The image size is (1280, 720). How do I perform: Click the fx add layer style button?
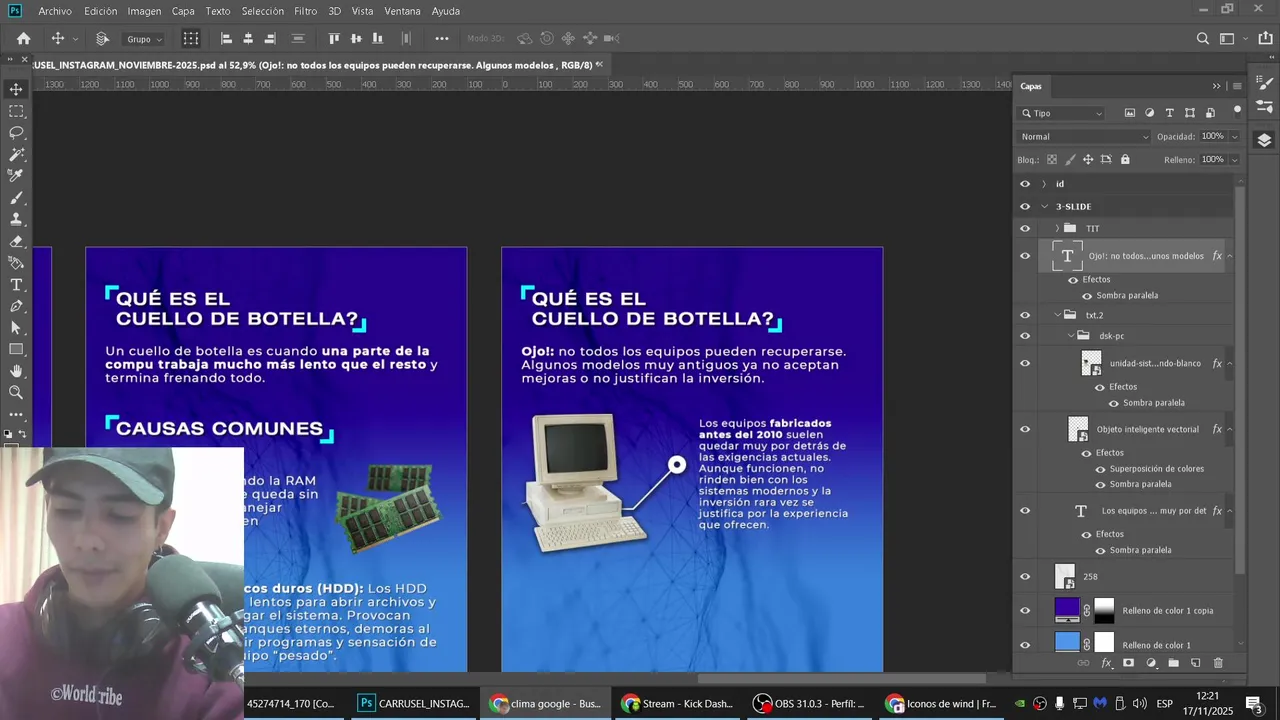1106,663
